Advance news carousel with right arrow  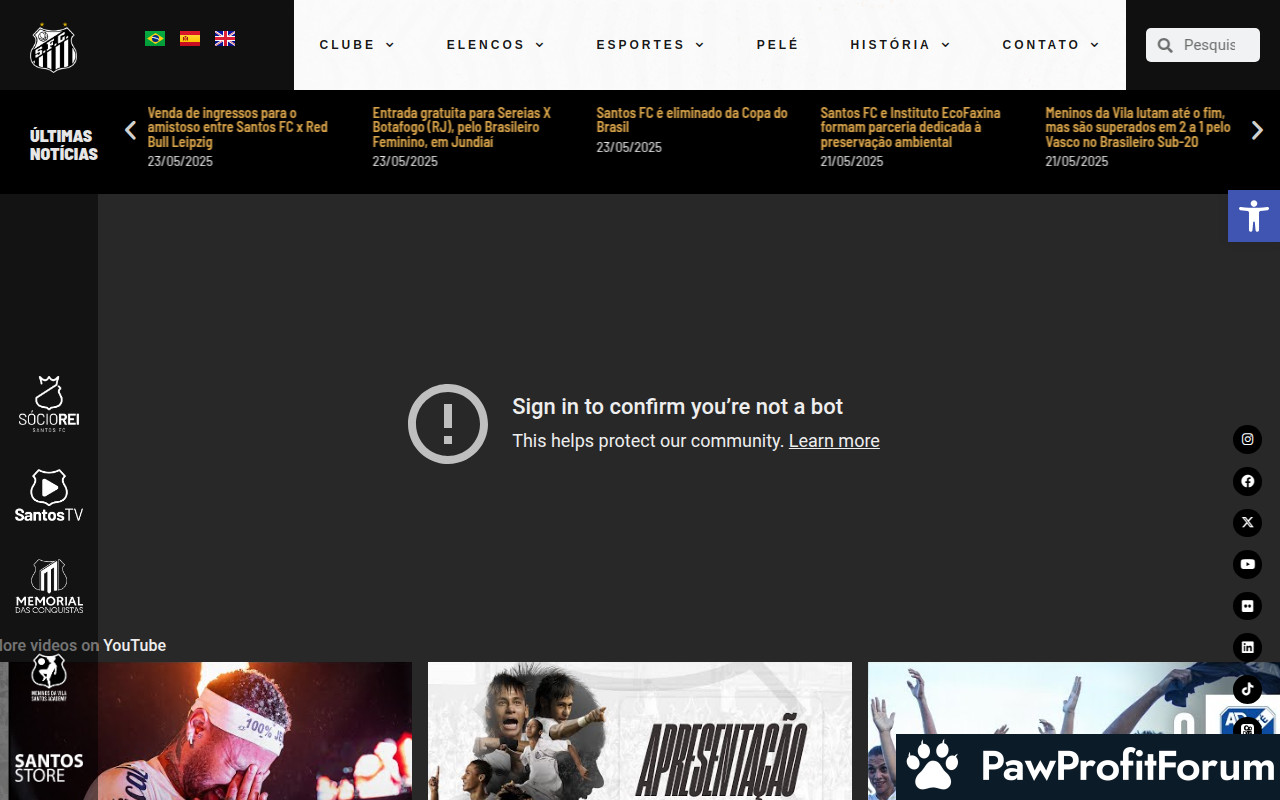click(x=1257, y=130)
